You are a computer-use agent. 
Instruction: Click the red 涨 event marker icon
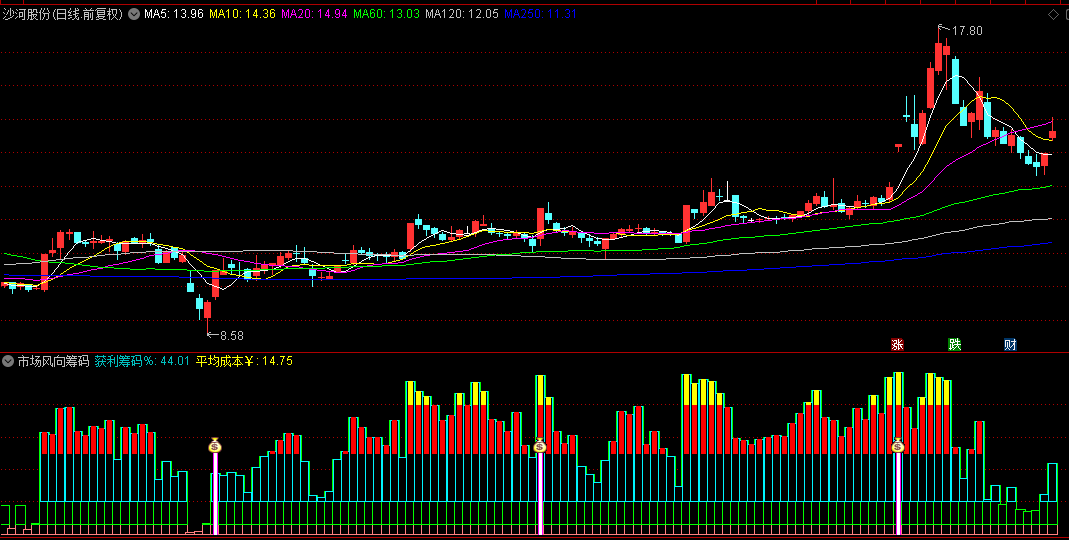pyautogui.click(x=897, y=344)
